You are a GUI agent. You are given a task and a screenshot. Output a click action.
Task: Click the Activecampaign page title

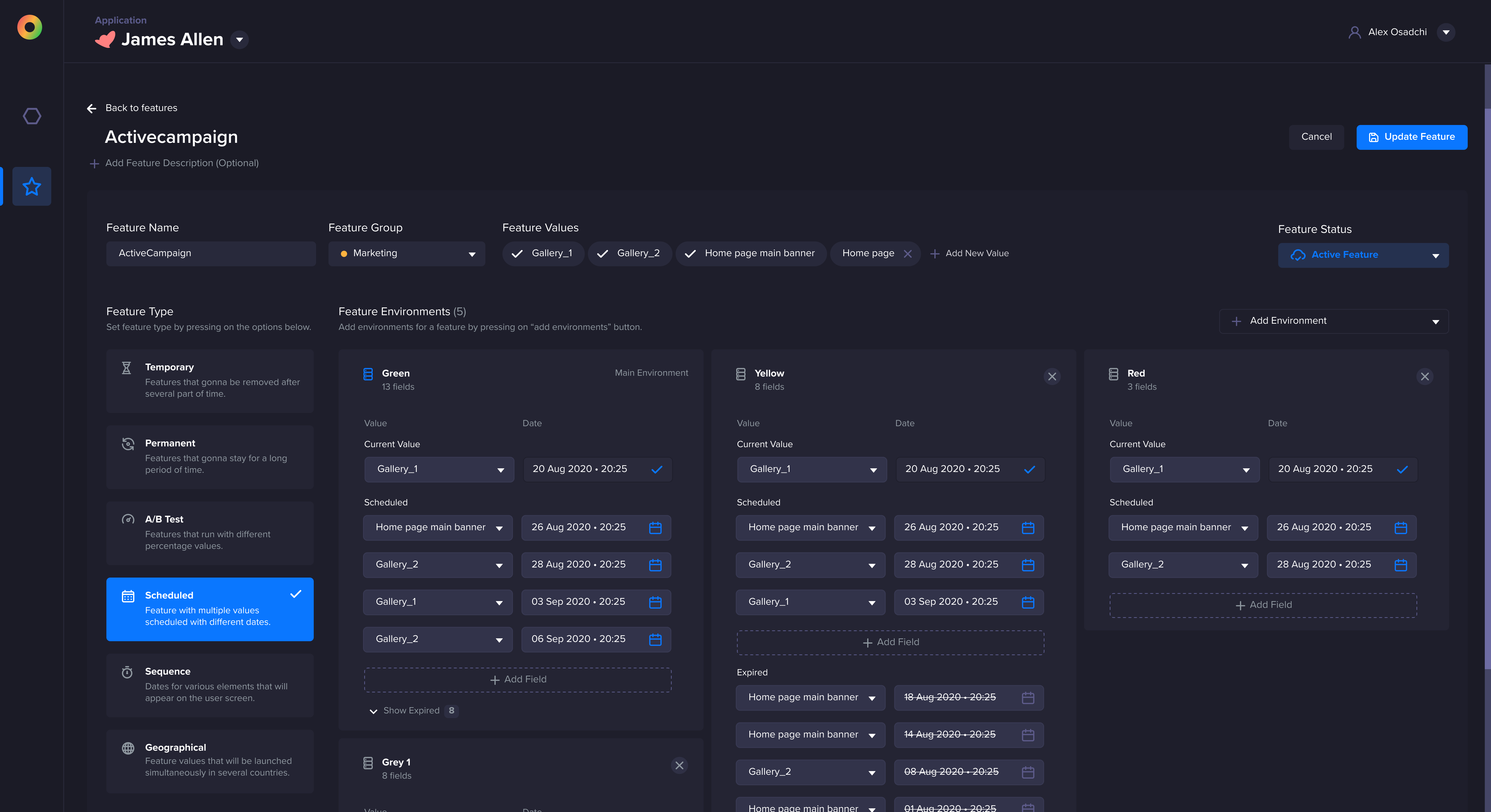click(x=171, y=137)
